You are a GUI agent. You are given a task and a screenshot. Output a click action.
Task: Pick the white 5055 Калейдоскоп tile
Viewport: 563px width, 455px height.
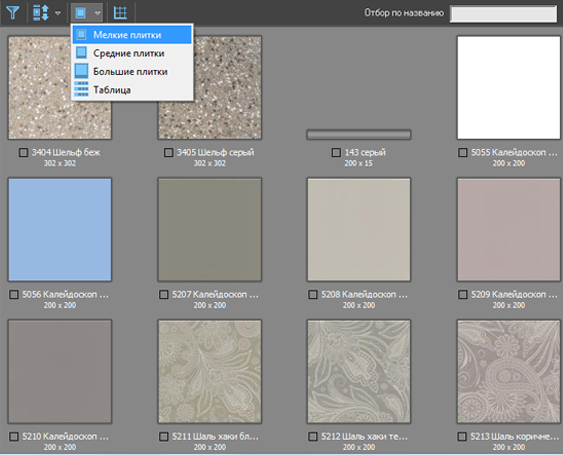tap(508, 88)
